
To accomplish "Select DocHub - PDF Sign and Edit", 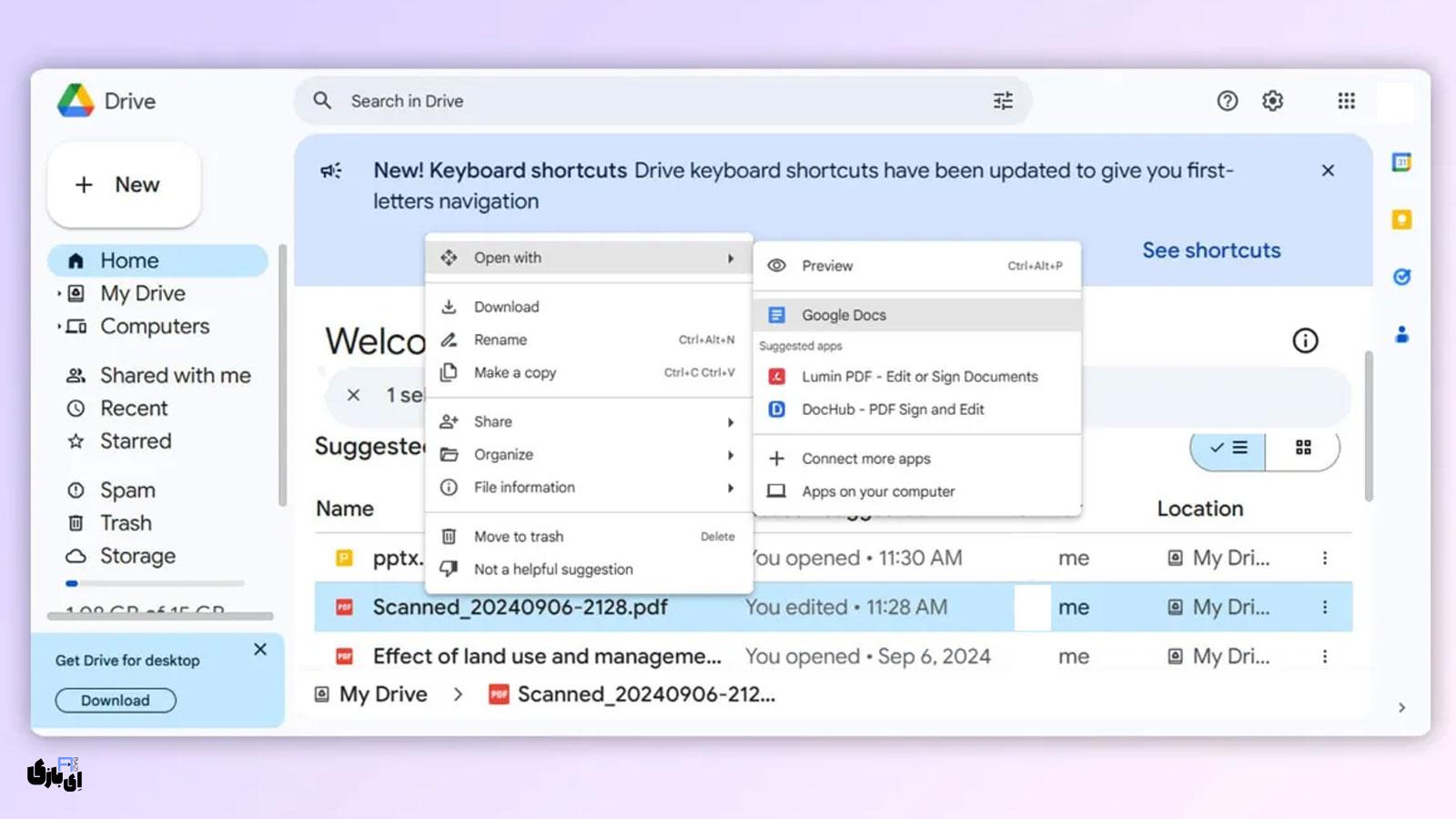I will [x=917, y=409].
